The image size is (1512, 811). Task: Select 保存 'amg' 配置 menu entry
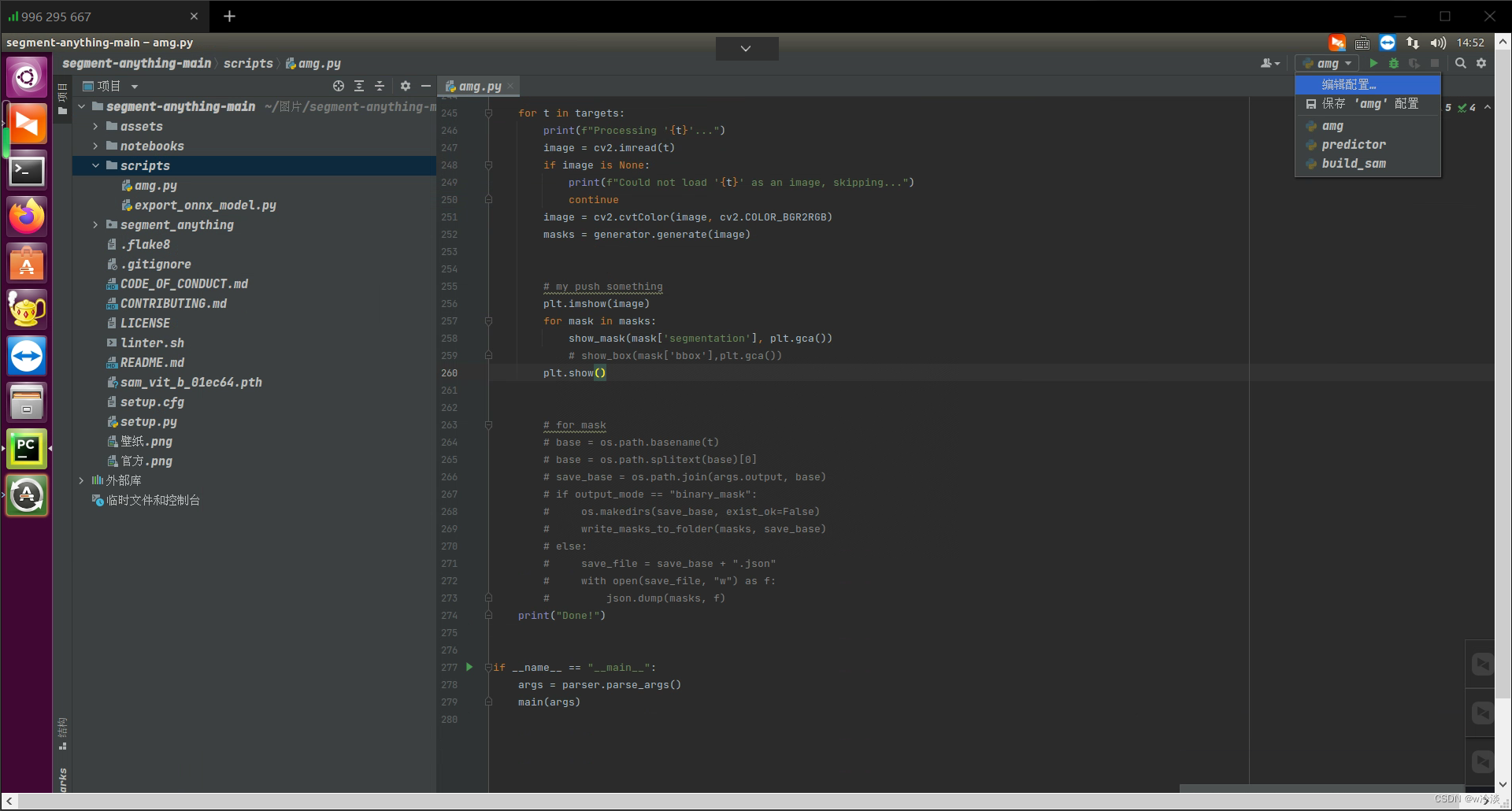pyautogui.click(x=1368, y=103)
